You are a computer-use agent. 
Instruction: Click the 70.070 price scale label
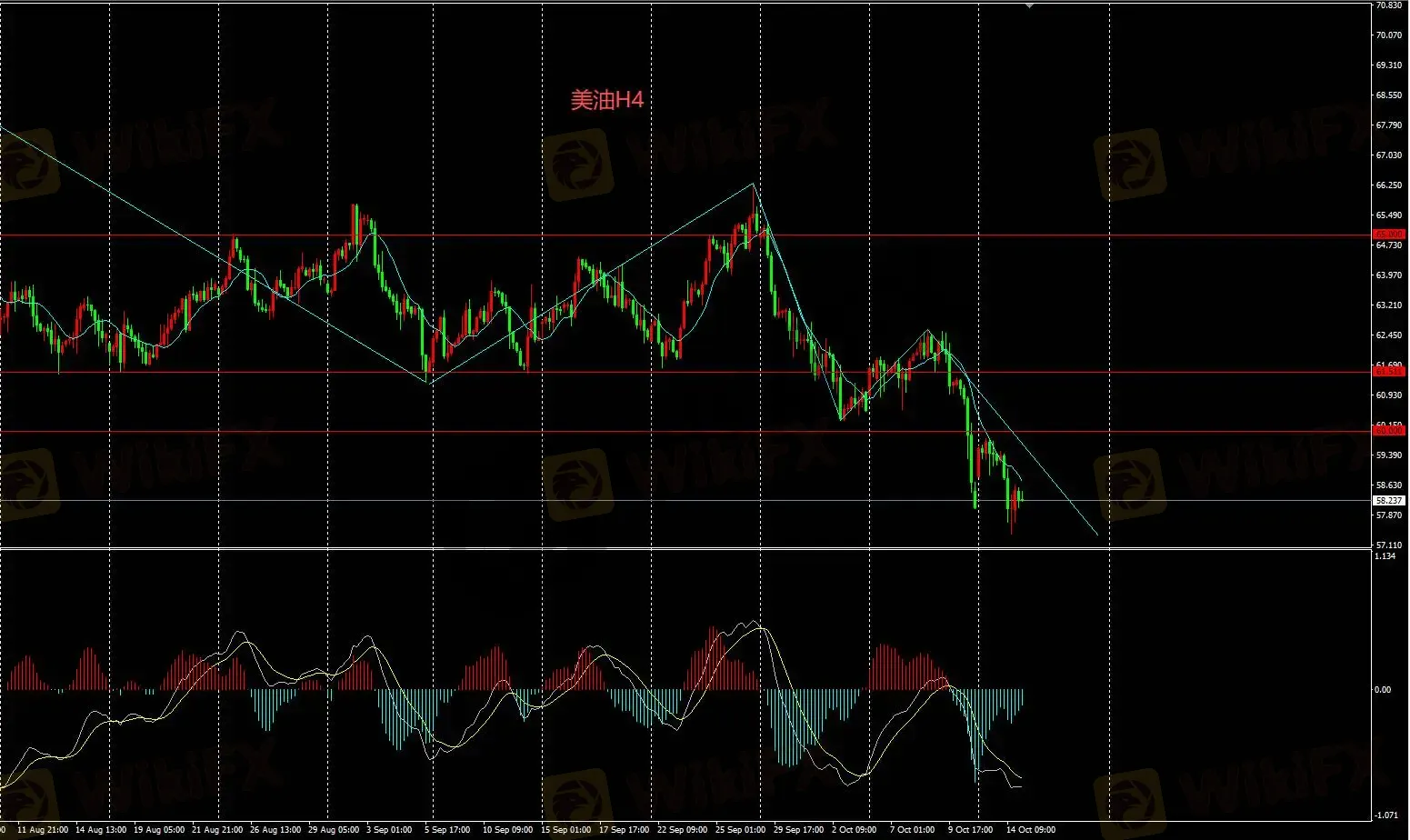point(1388,35)
